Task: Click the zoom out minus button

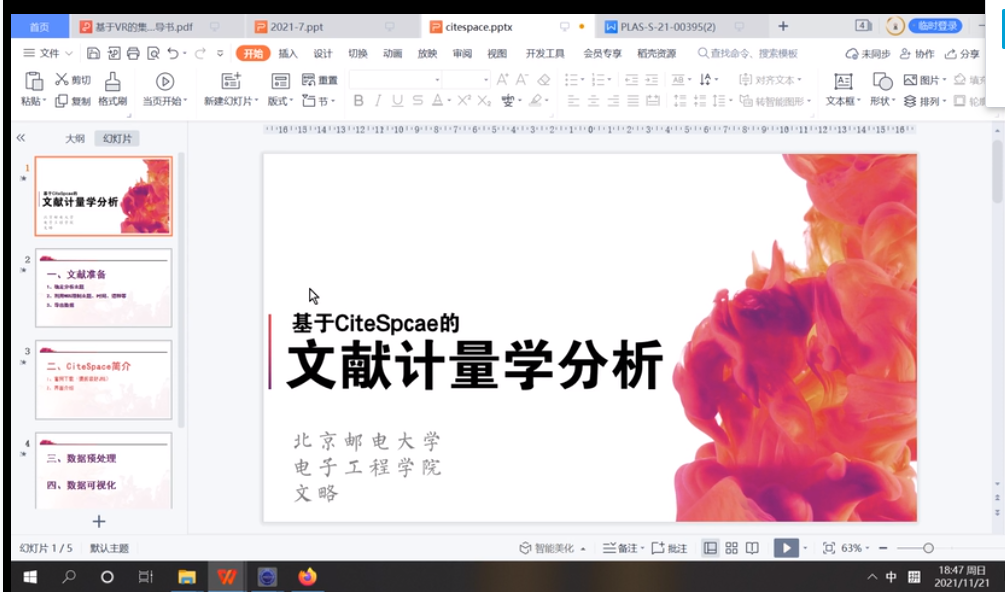Action: [883, 548]
